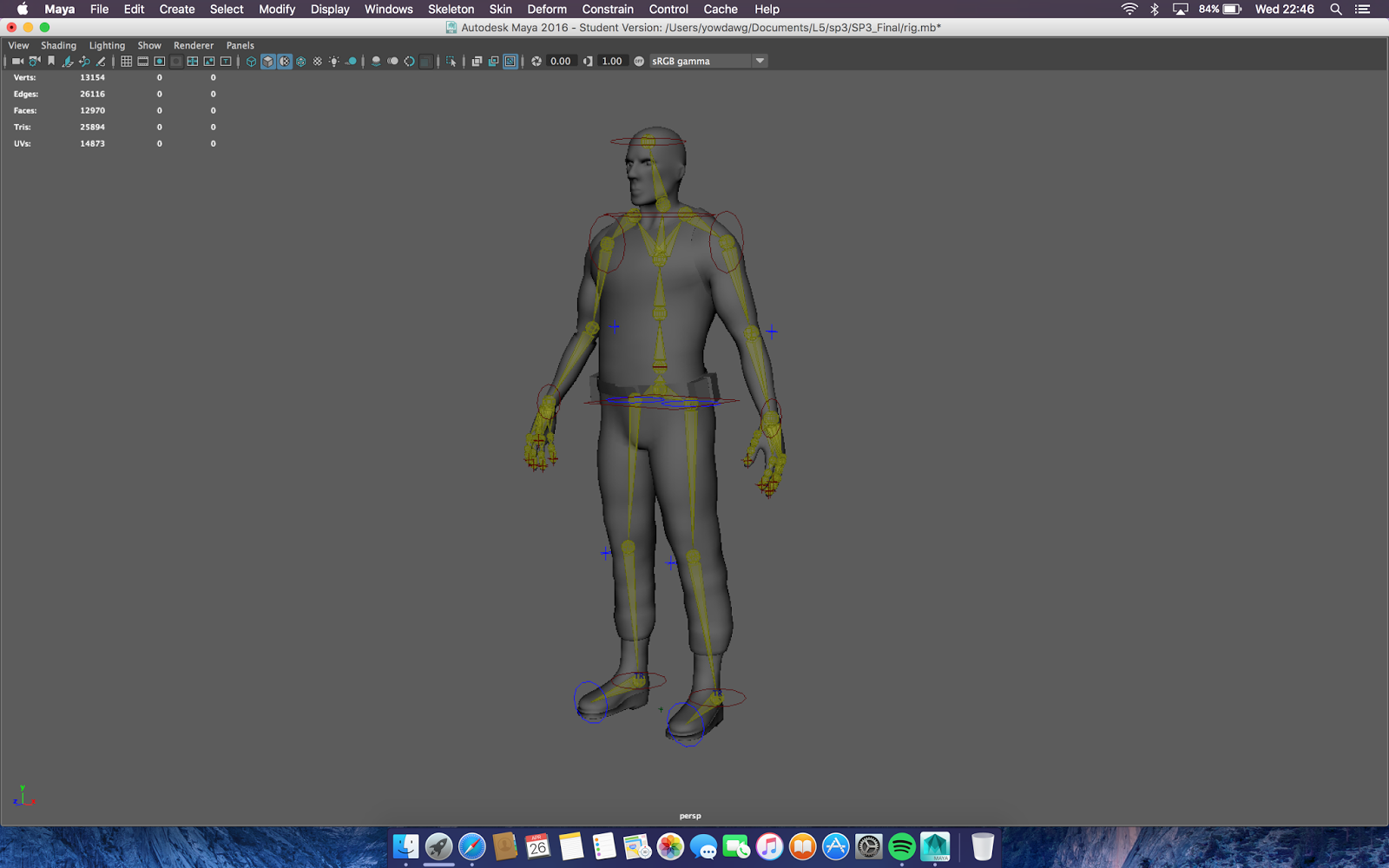Toggle viewport lighting with the light bulb icon
Screen dimensions: 1389x868
[333, 61]
